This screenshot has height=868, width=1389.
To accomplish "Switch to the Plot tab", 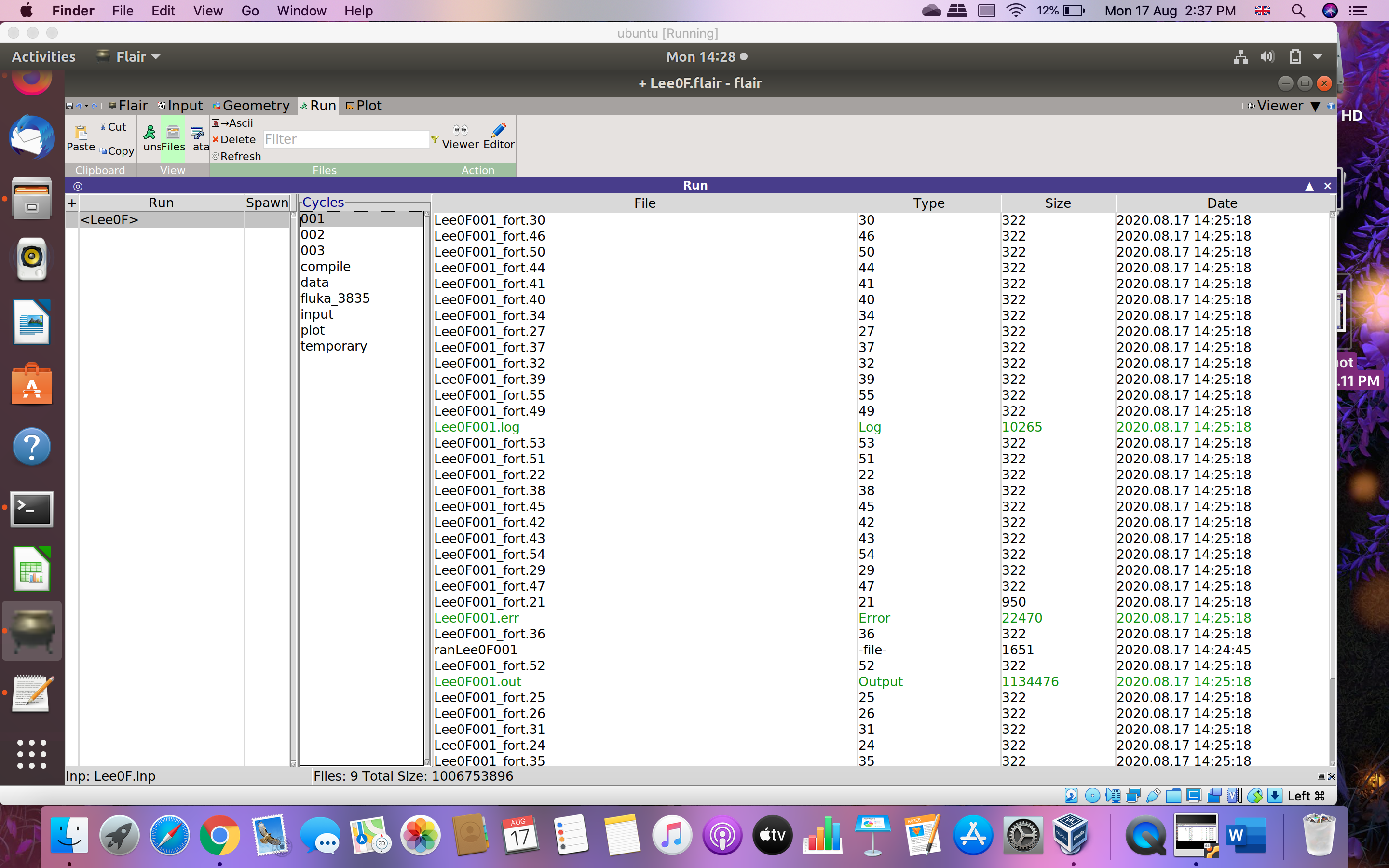I will (364, 106).
